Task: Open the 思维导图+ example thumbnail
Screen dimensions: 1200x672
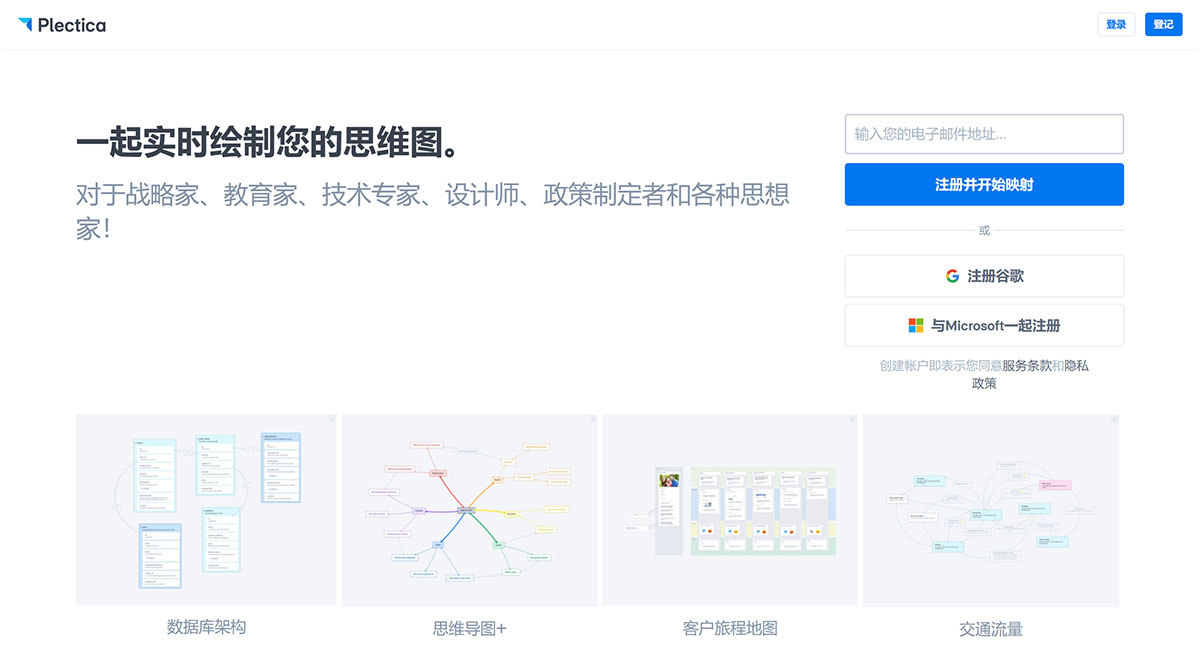Action: [x=468, y=509]
